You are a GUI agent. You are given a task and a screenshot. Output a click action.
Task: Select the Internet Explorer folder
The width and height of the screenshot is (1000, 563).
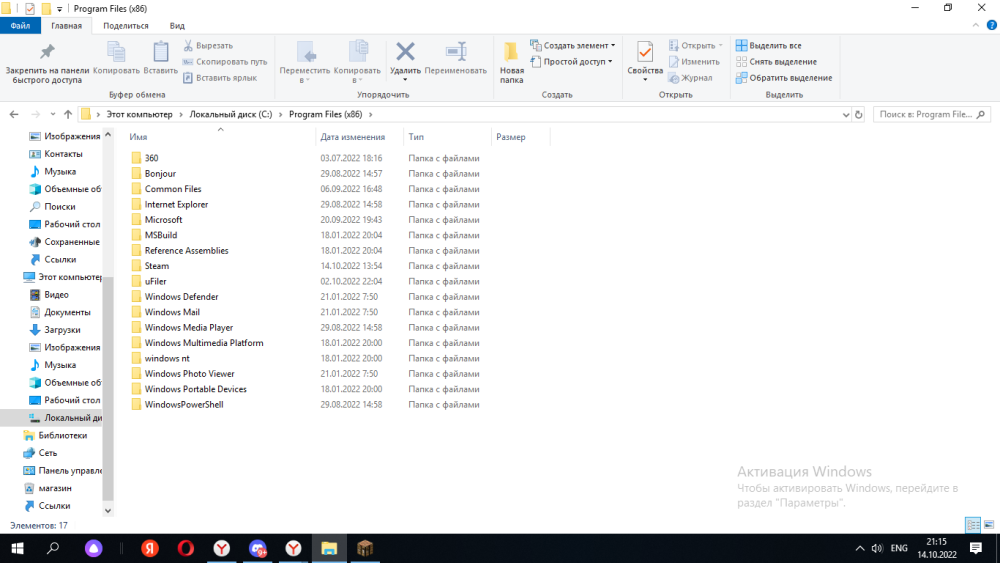(x=176, y=204)
